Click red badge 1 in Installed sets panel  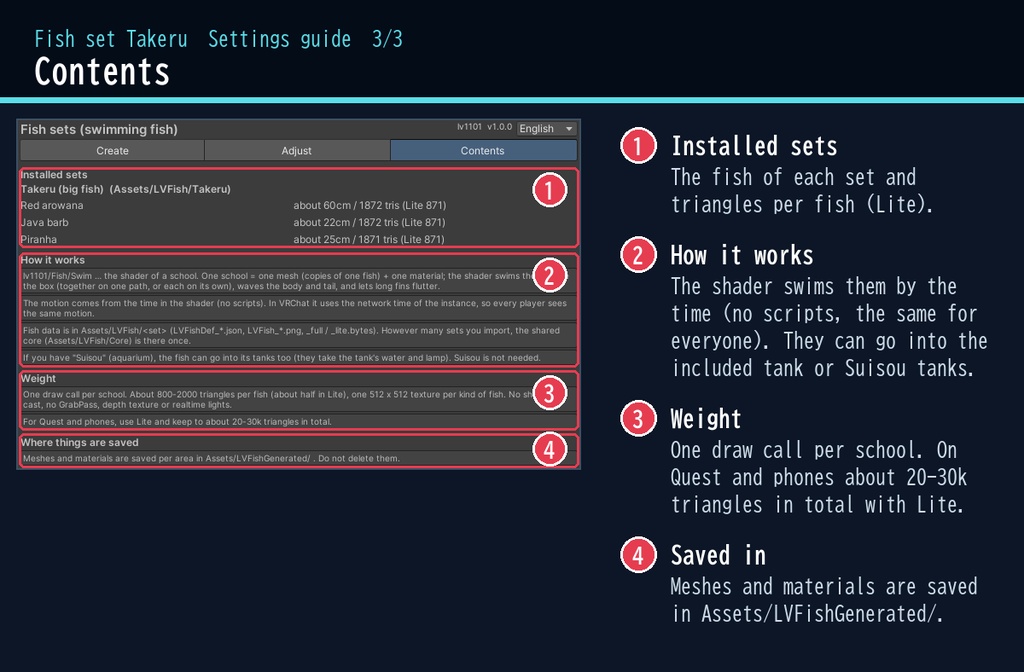pos(549,190)
